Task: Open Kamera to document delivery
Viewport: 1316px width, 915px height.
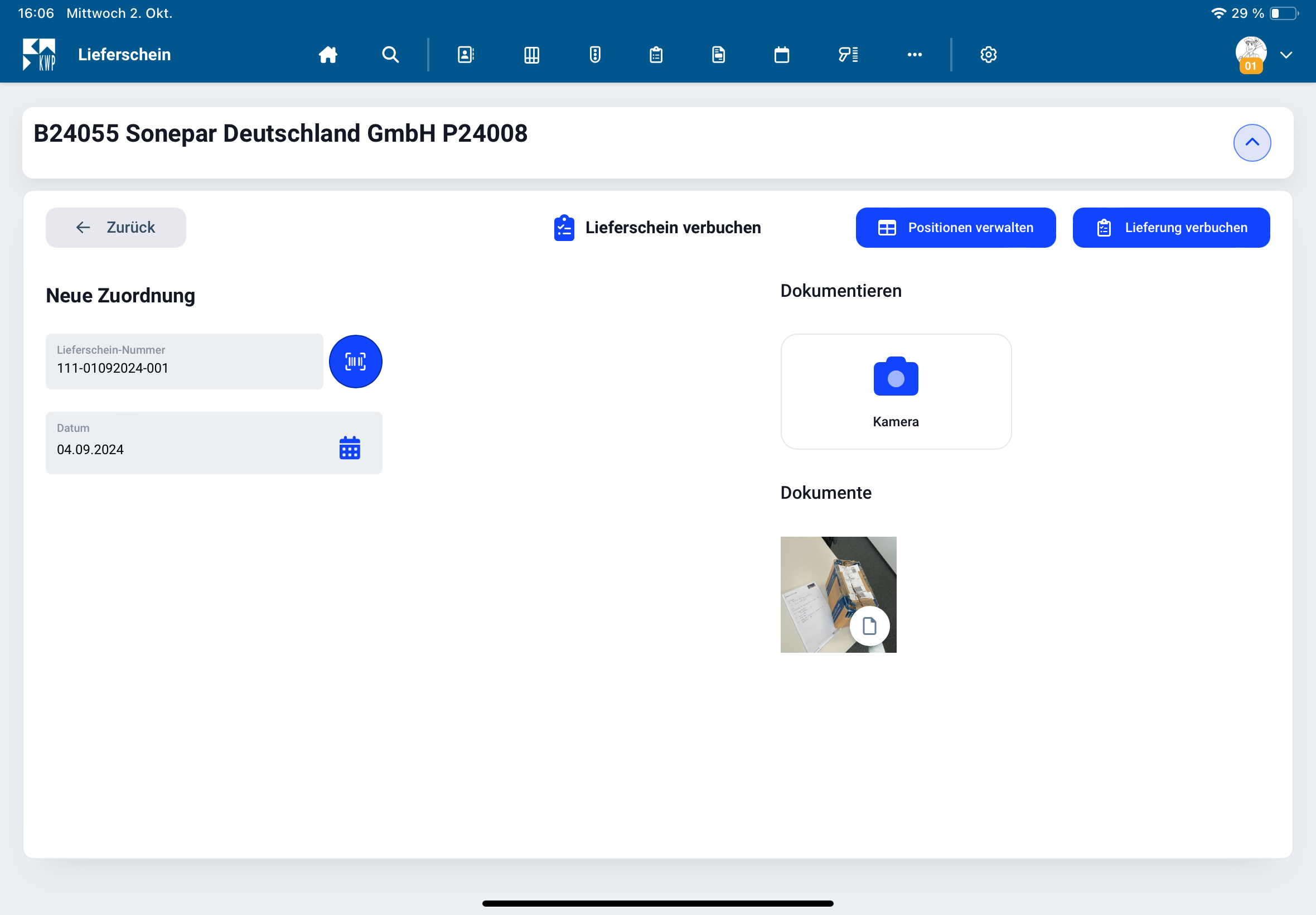Action: [x=896, y=392]
